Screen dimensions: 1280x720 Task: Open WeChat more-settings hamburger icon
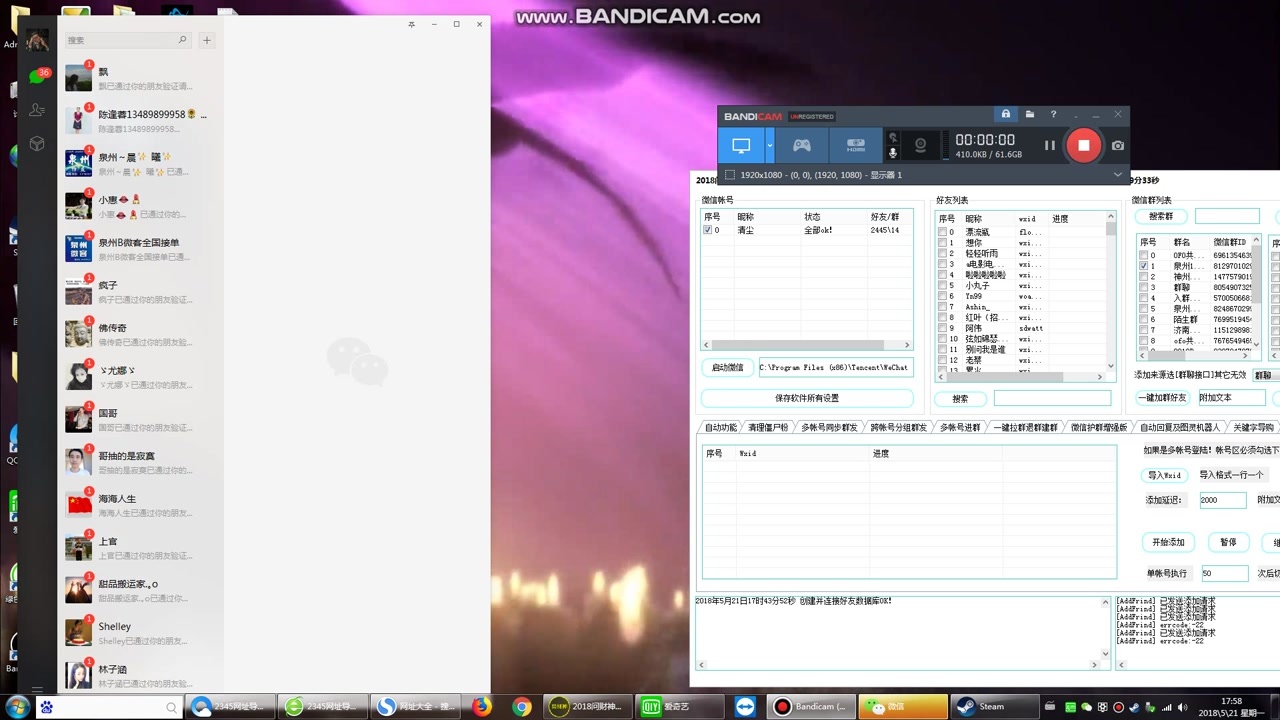coord(37,689)
